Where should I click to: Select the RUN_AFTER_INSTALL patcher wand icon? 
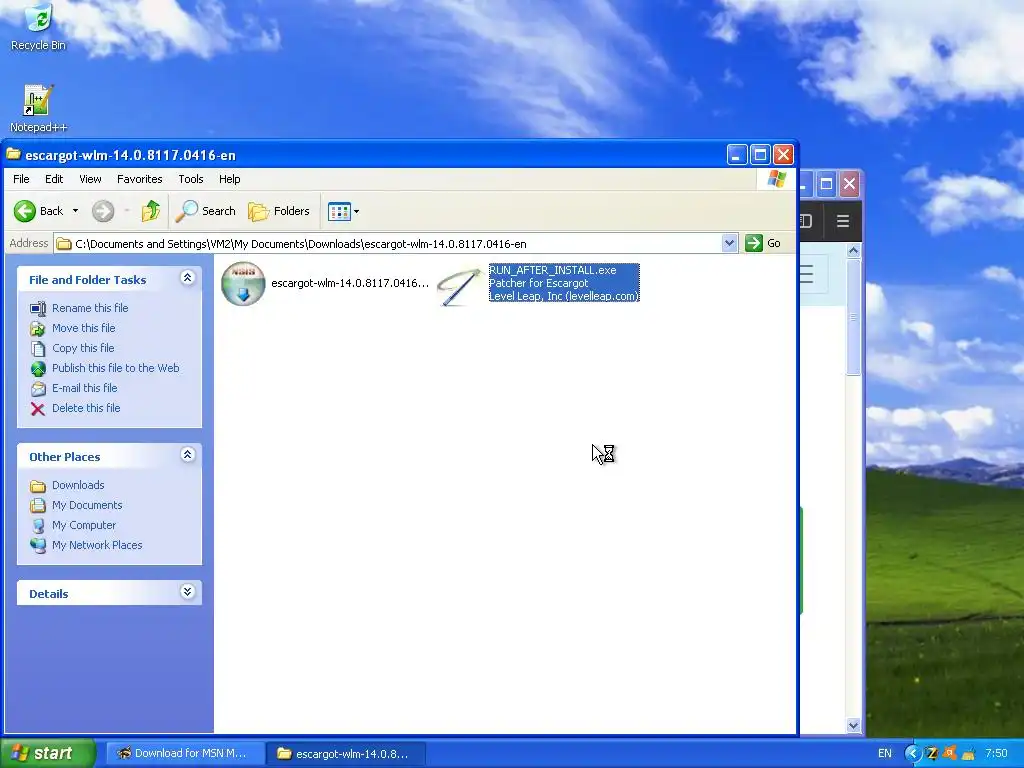459,285
